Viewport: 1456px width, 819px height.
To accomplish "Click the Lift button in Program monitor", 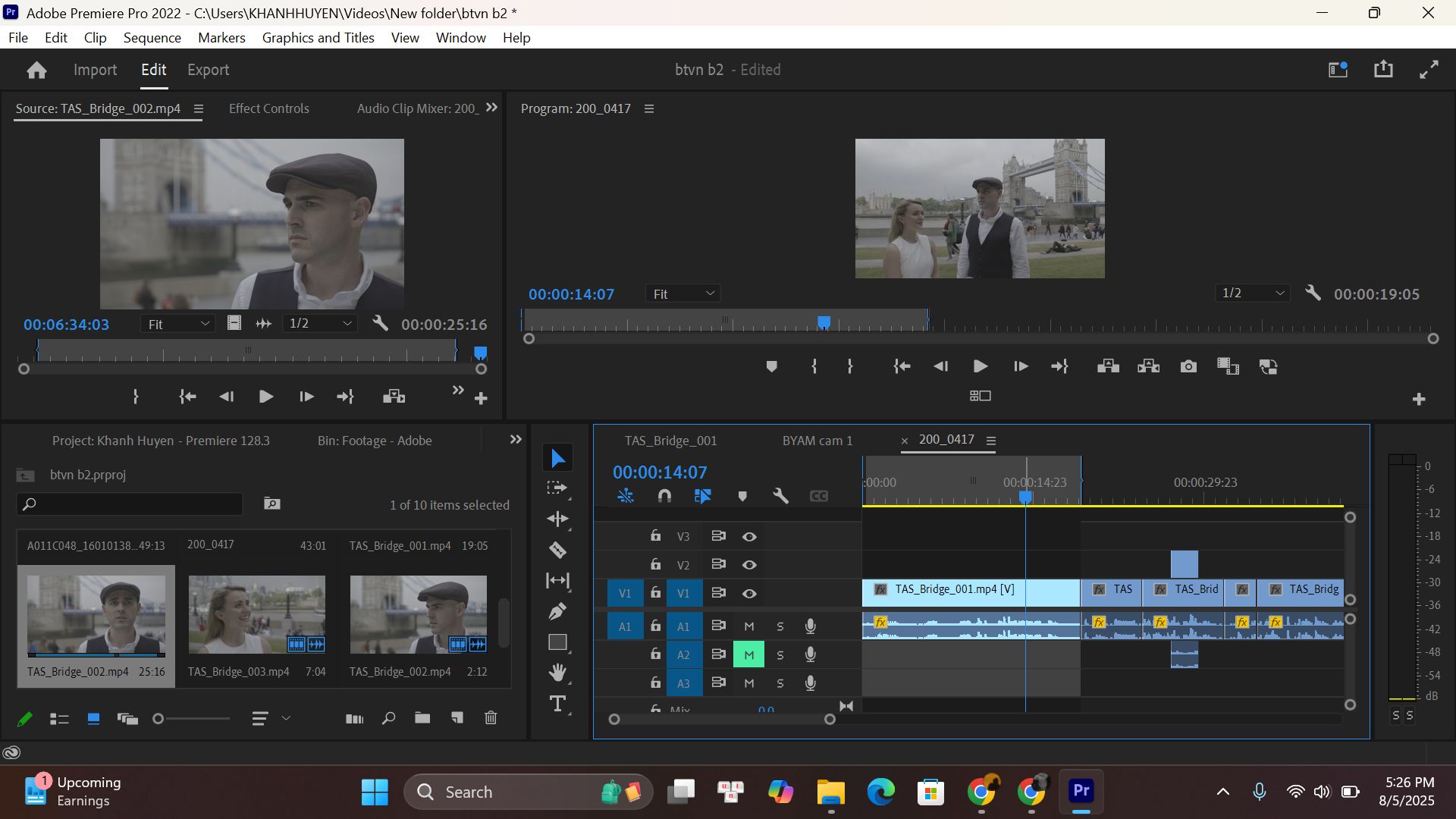I will [1108, 367].
